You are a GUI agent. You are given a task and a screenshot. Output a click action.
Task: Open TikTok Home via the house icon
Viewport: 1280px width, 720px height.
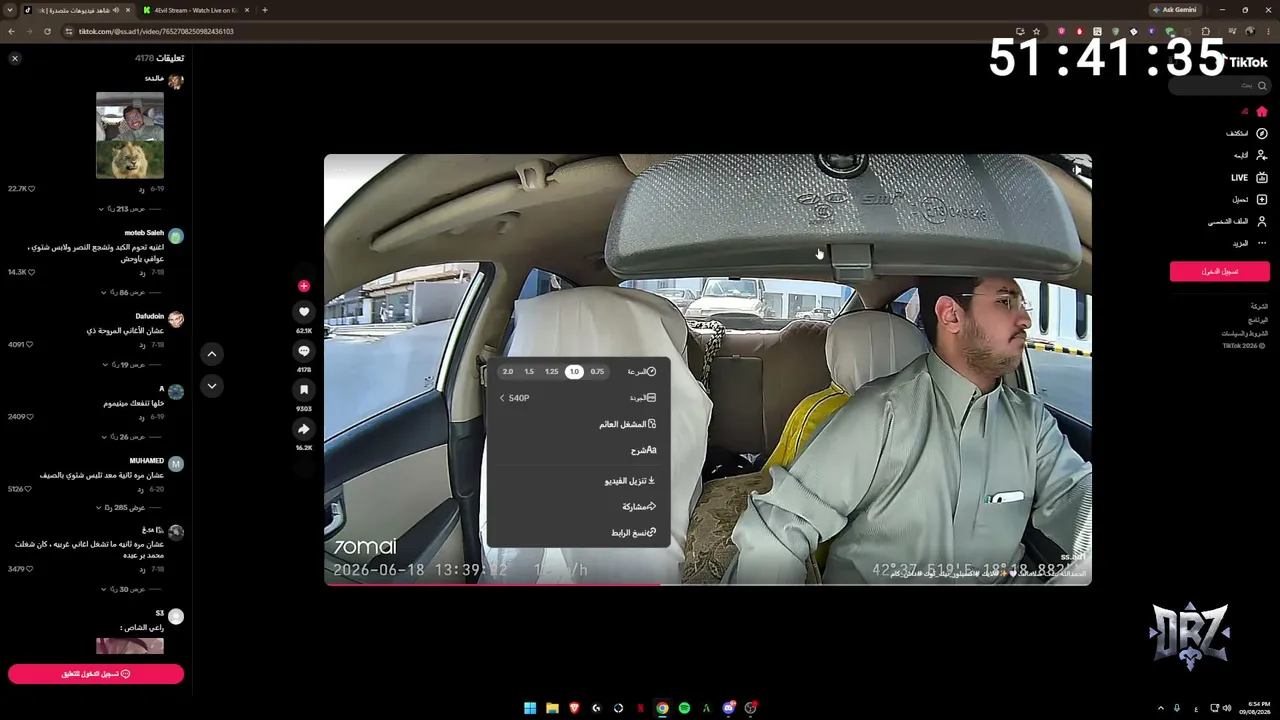tap(1261, 111)
